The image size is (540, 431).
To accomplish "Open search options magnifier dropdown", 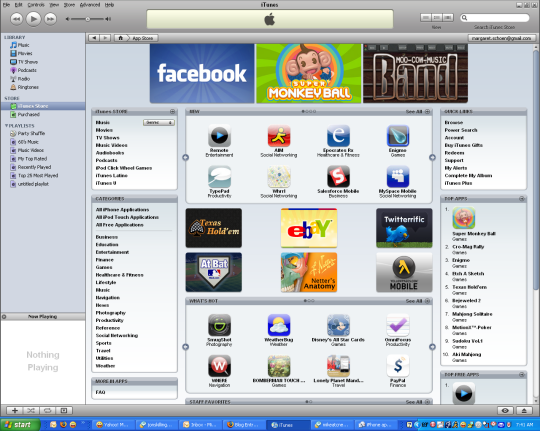I will 465,18.
